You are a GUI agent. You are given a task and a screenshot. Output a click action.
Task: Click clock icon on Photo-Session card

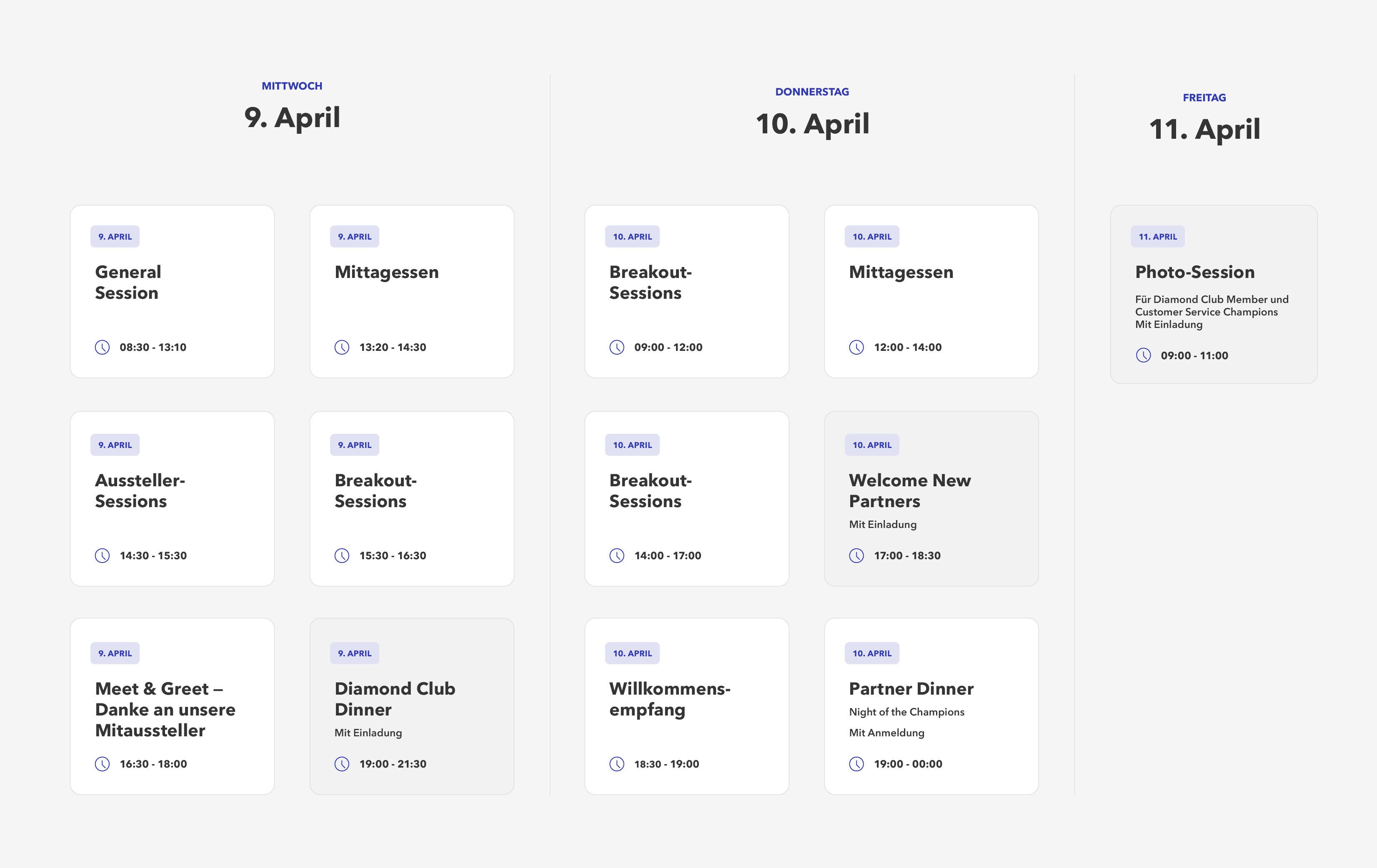click(x=1143, y=355)
